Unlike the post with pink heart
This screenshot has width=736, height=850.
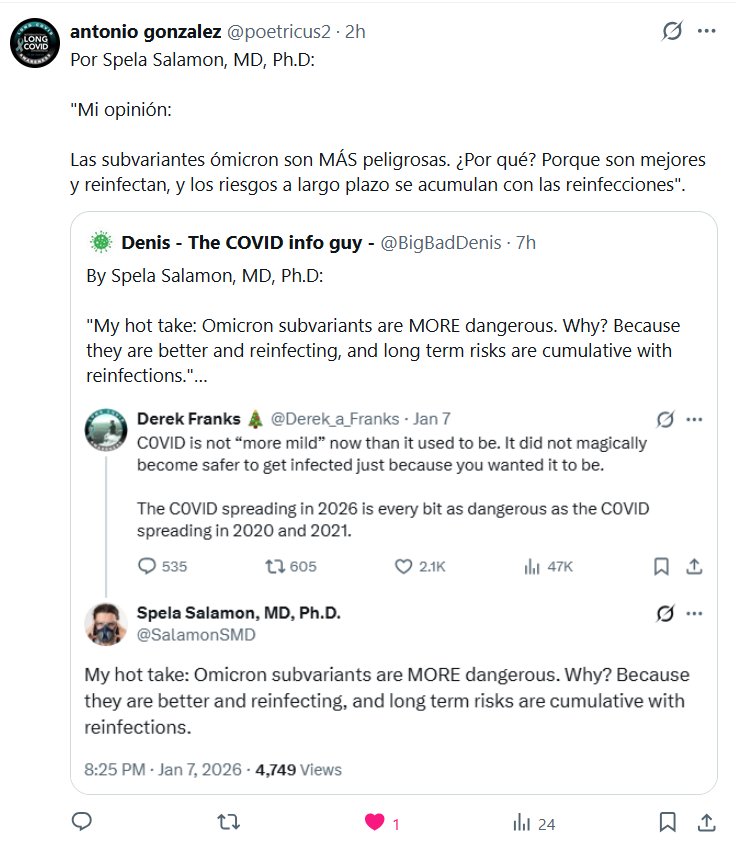pyautogui.click(x=375, y=823)
